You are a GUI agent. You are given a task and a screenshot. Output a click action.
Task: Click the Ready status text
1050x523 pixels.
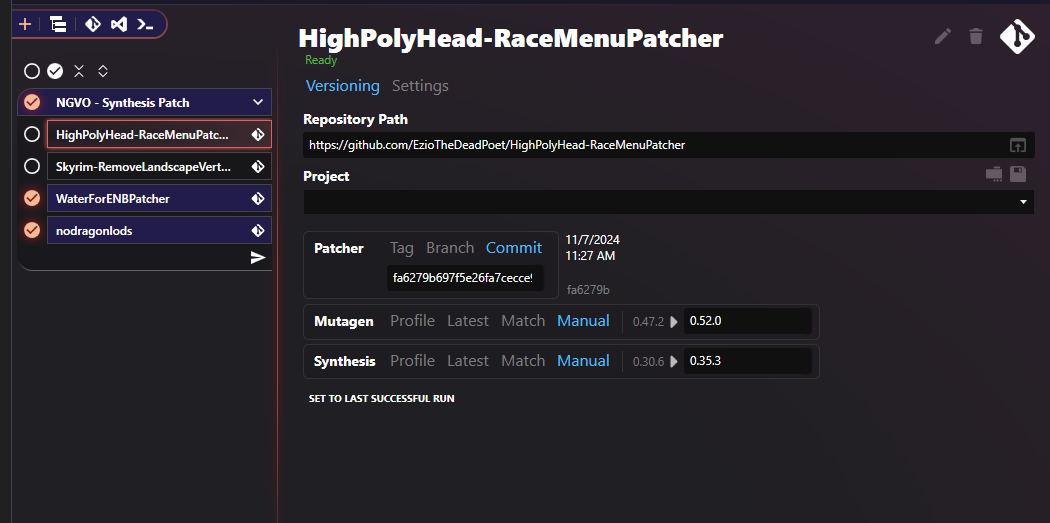321,60
